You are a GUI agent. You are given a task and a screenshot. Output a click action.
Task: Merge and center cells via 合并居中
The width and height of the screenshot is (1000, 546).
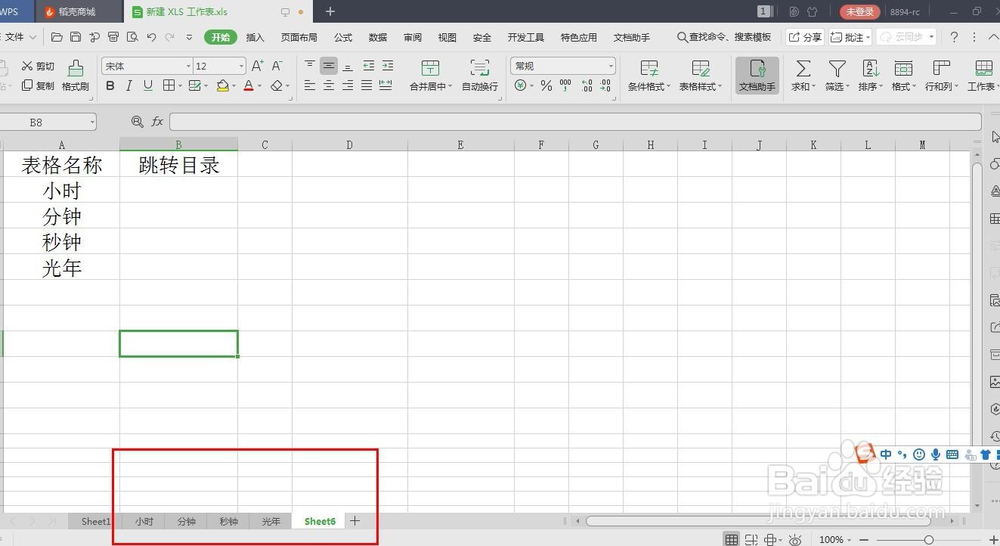click(430, 75)
